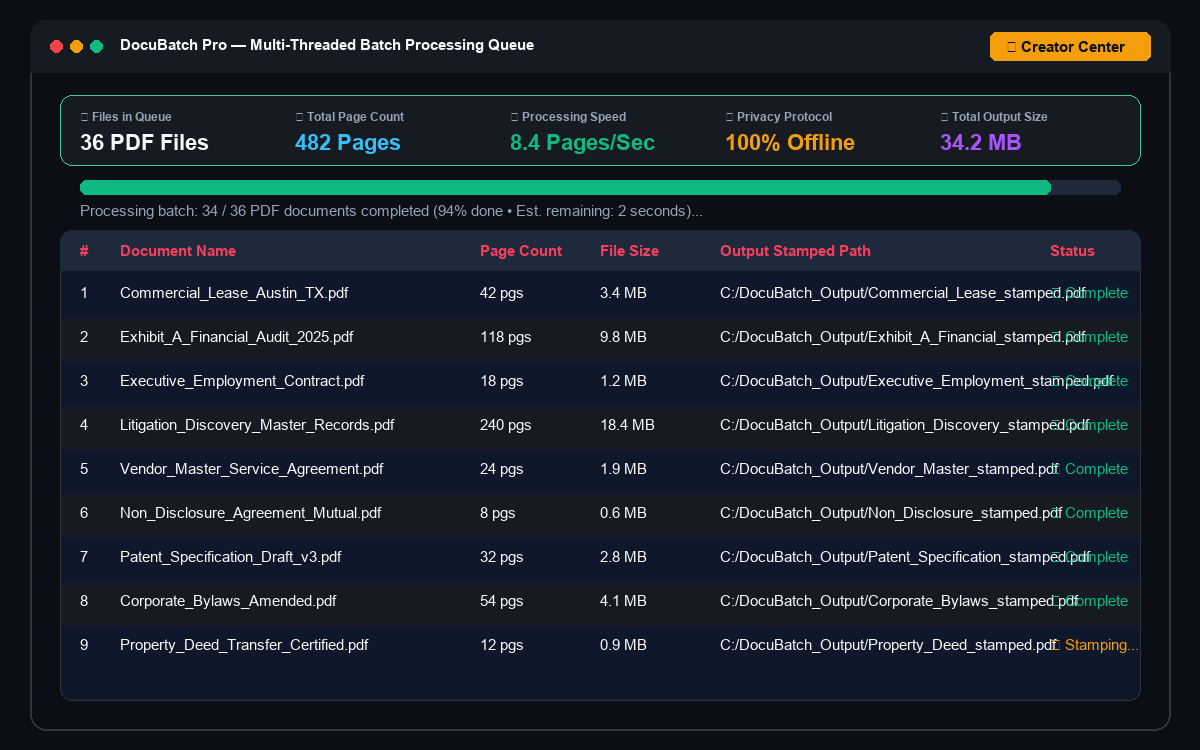Select the 482 Pages stat value

[x=348, y=142]
